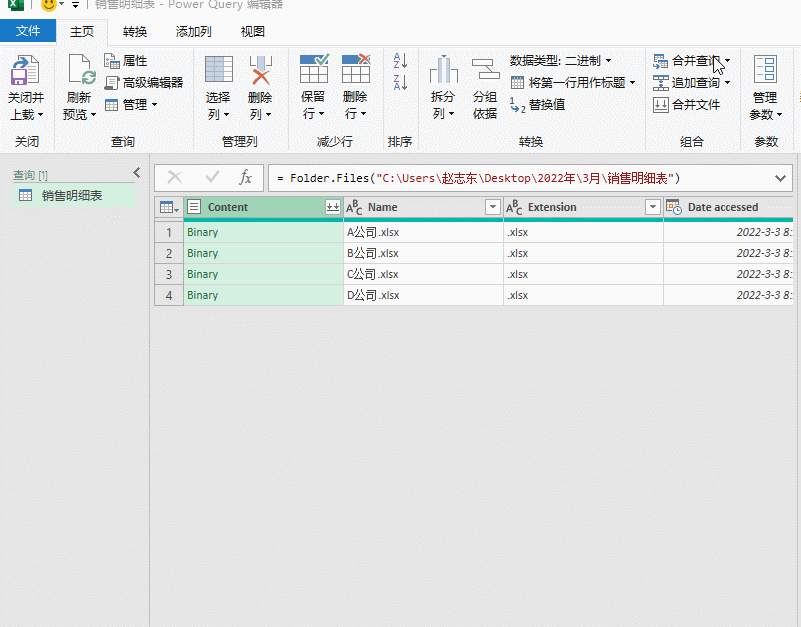Click the Binary cell for D公司.xlsx
The width and height of the screenshot is (801, 627).
click(x=264, y=295)
